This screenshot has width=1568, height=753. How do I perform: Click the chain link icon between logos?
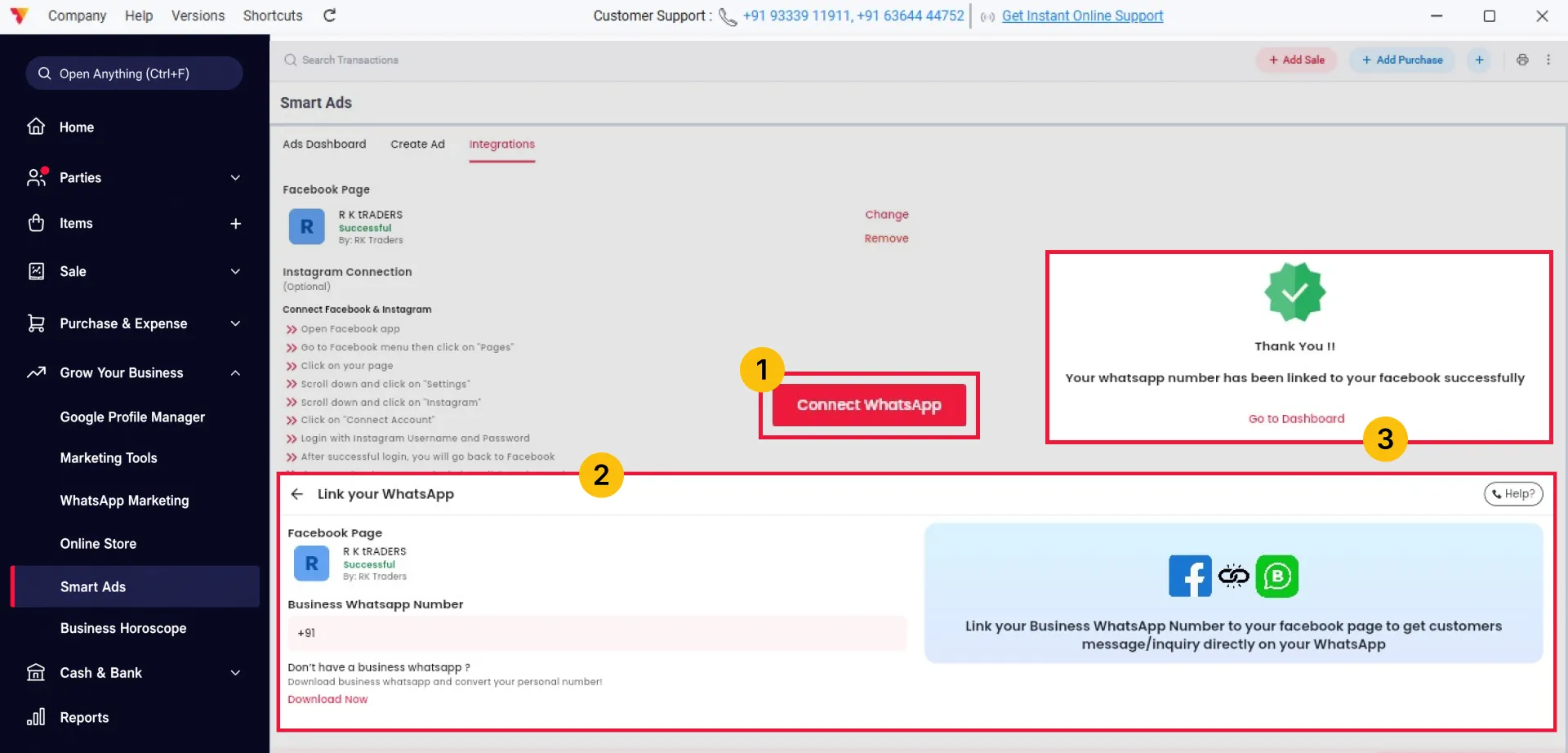[x=1234, y=576]
